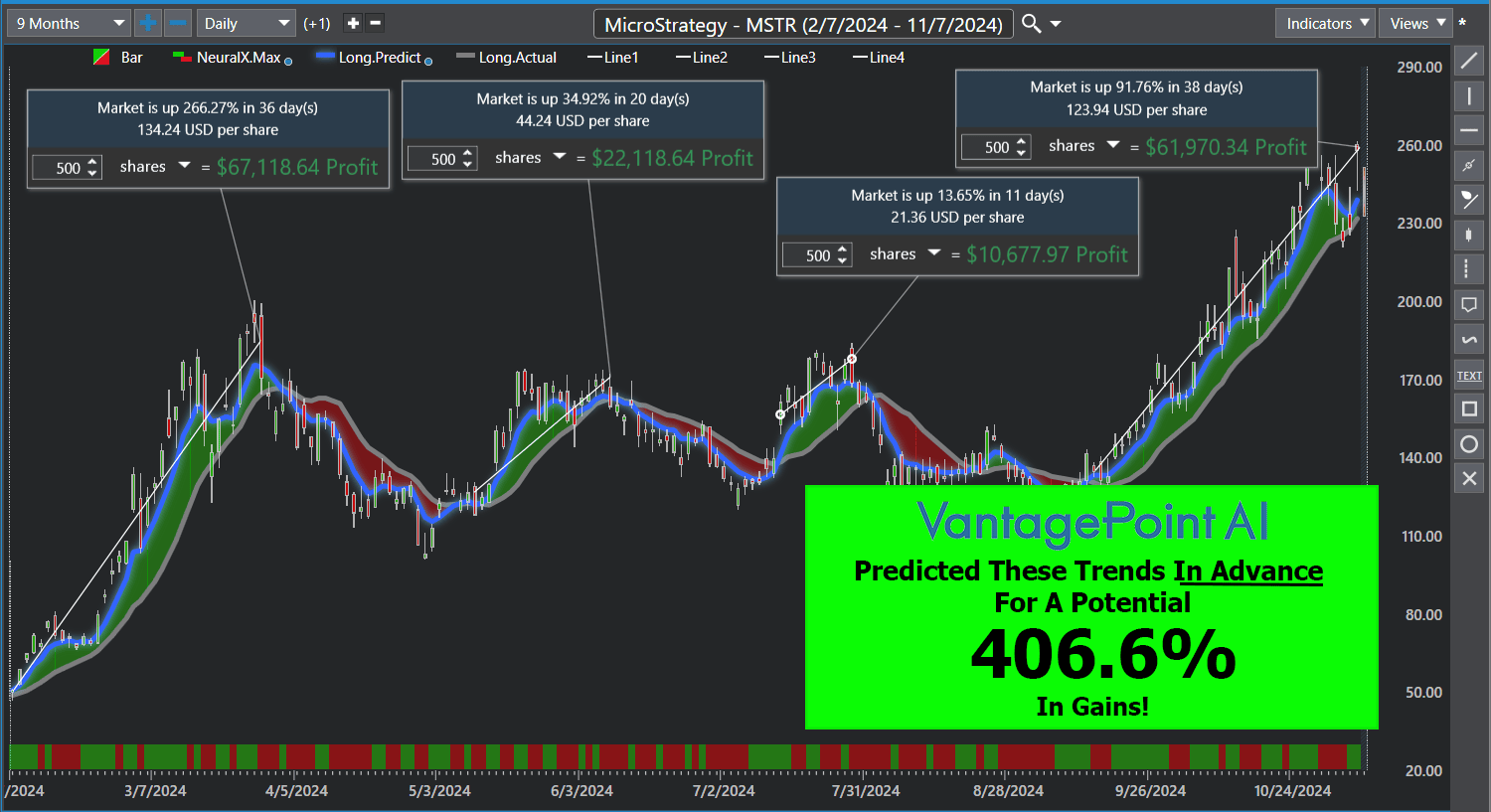Select the vertical line drawing tool
This screenshot has width=1491, height=812.
click(1468, 96)
